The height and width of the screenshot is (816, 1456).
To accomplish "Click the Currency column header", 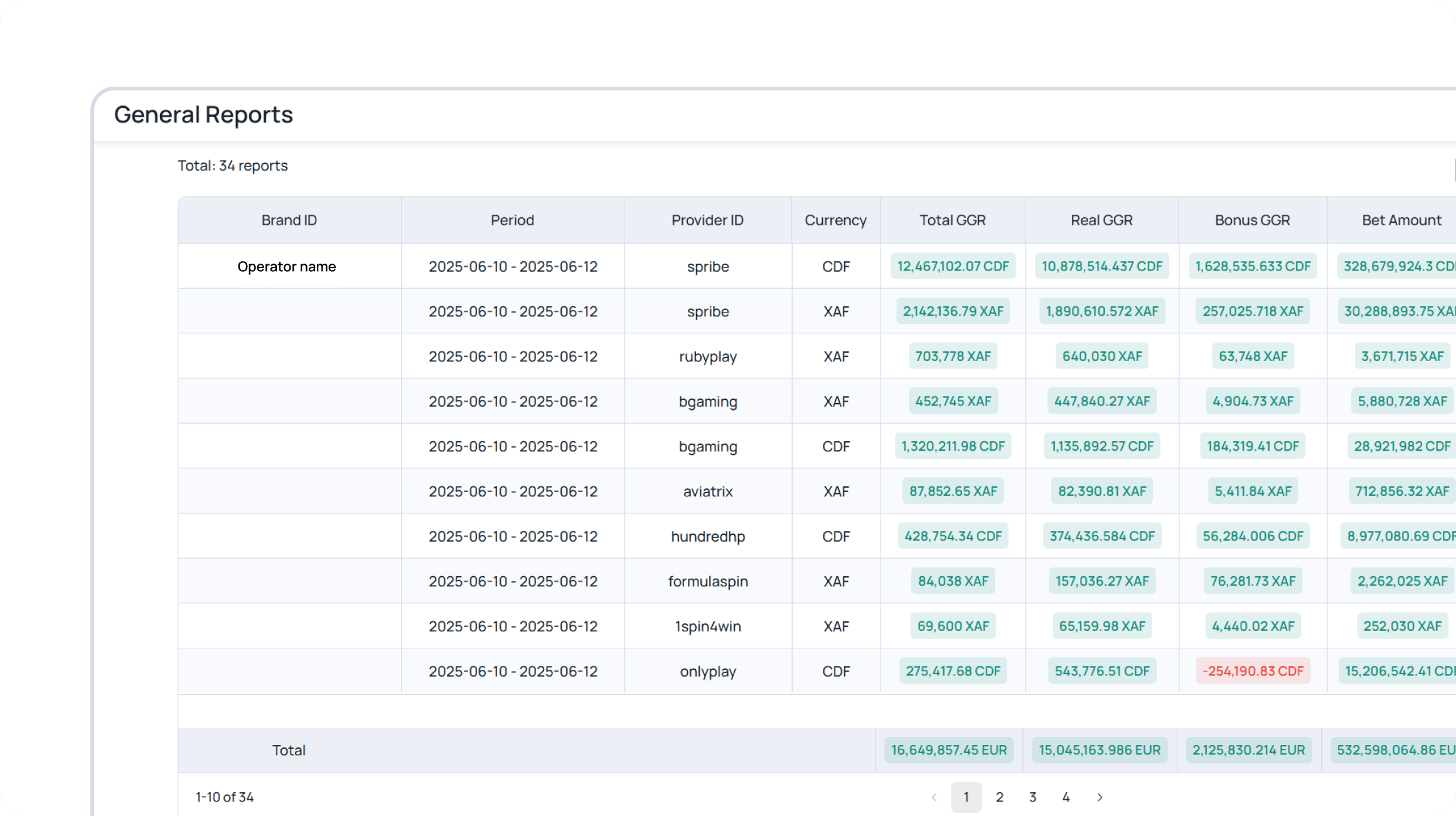I will point(836,220).
